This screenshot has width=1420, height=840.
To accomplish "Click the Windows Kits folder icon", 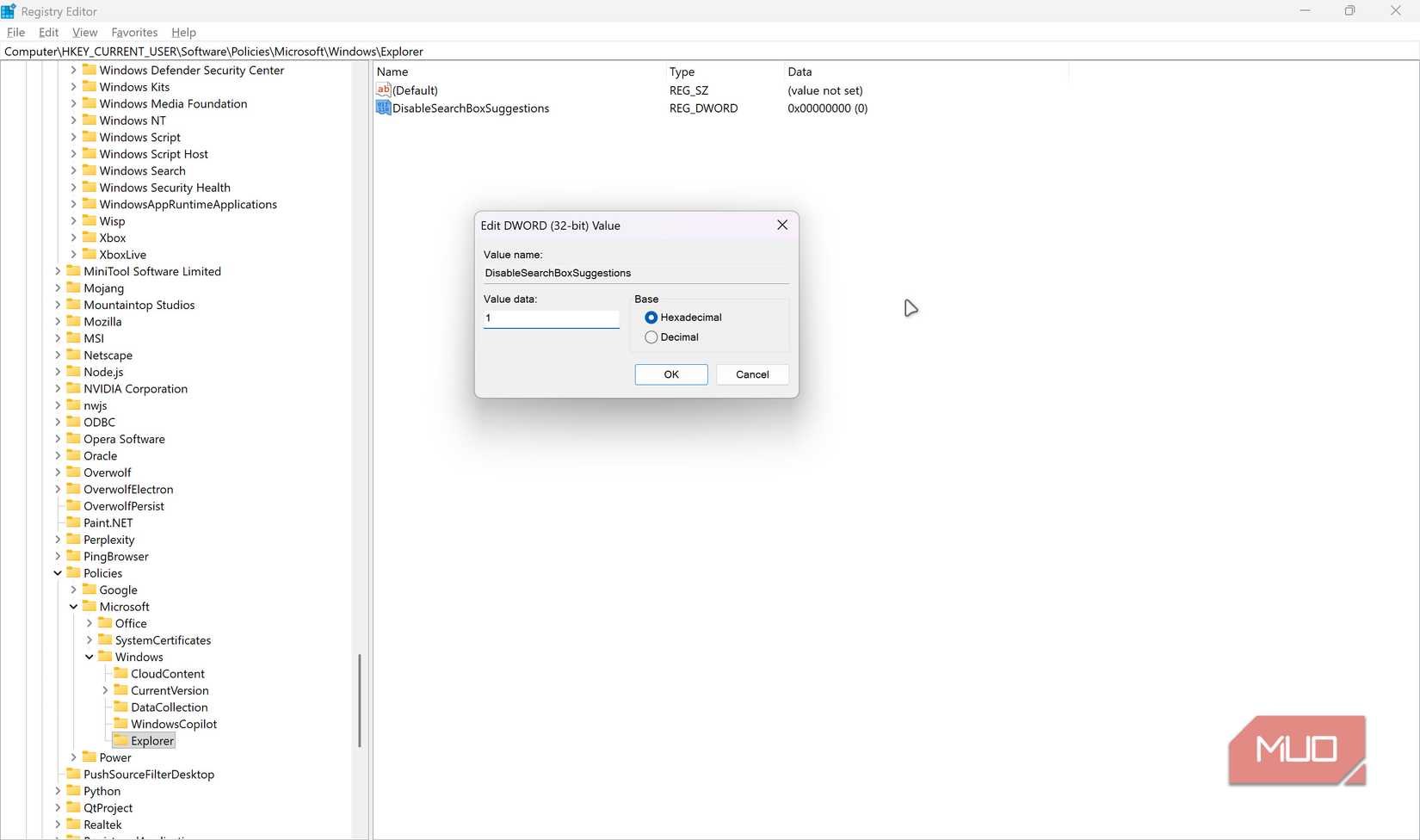I will pos(90,86).
